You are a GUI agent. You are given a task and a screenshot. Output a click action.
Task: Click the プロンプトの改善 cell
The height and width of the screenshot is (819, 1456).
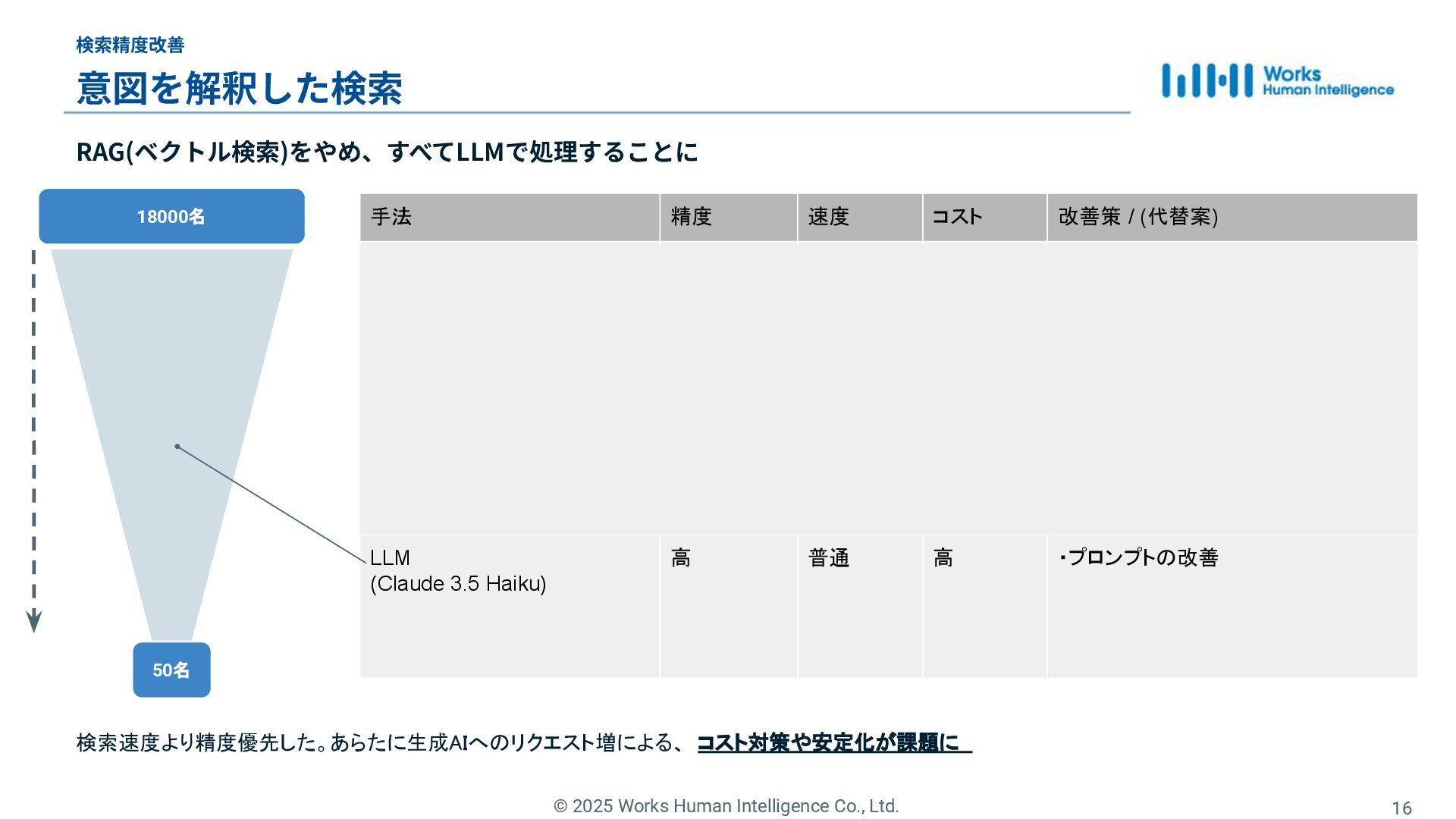[x=1139, y=558]
